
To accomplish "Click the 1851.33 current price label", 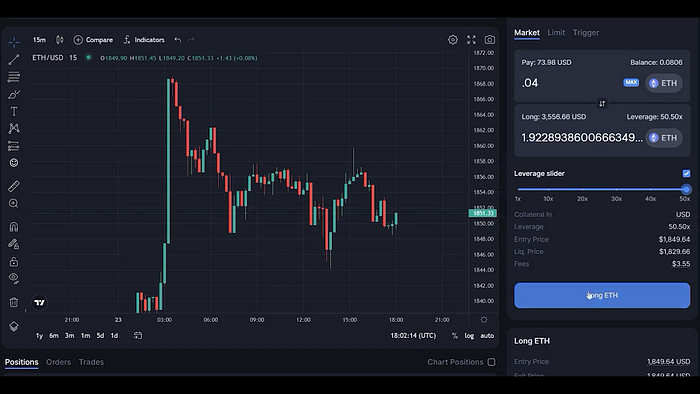I will pyautogui.click(x=483, y=213).
